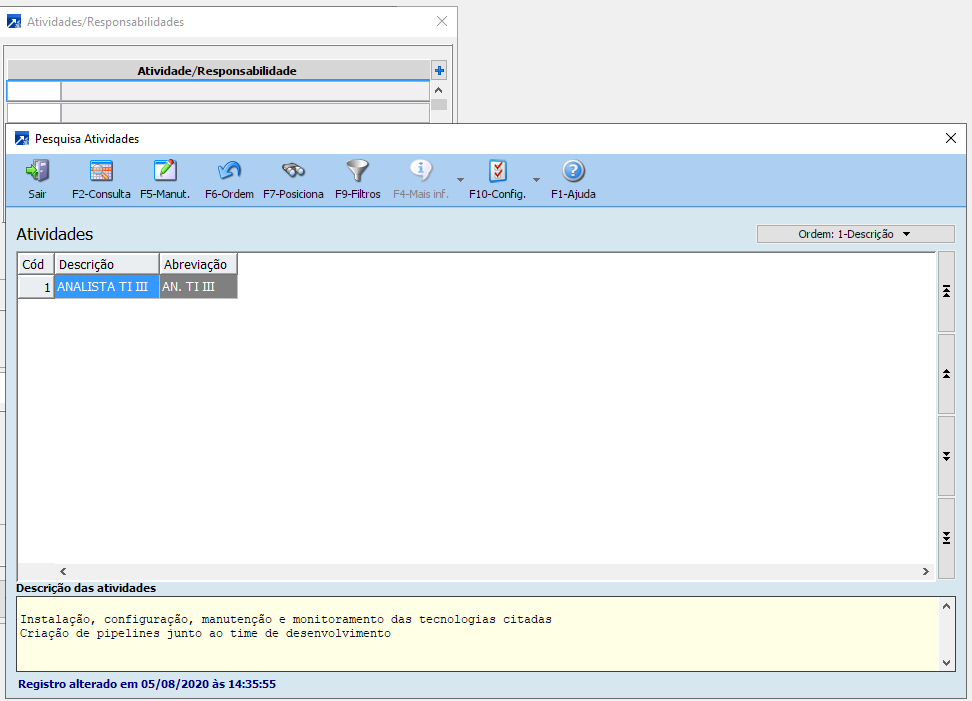Click the F6-Ordem sort icon

pos(229,171)
